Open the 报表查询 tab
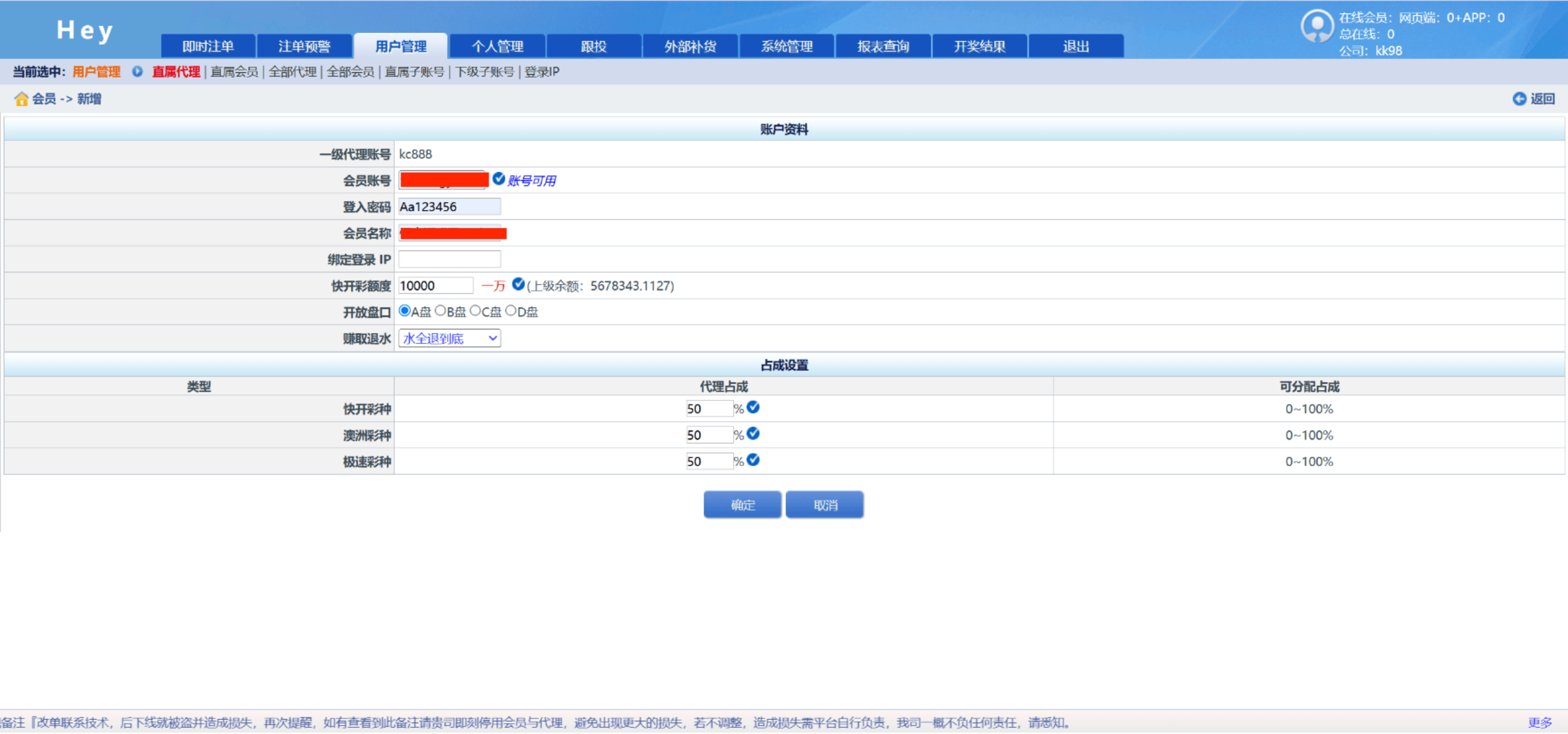This screenshot has height=734, width=1568. click(883, 47)
